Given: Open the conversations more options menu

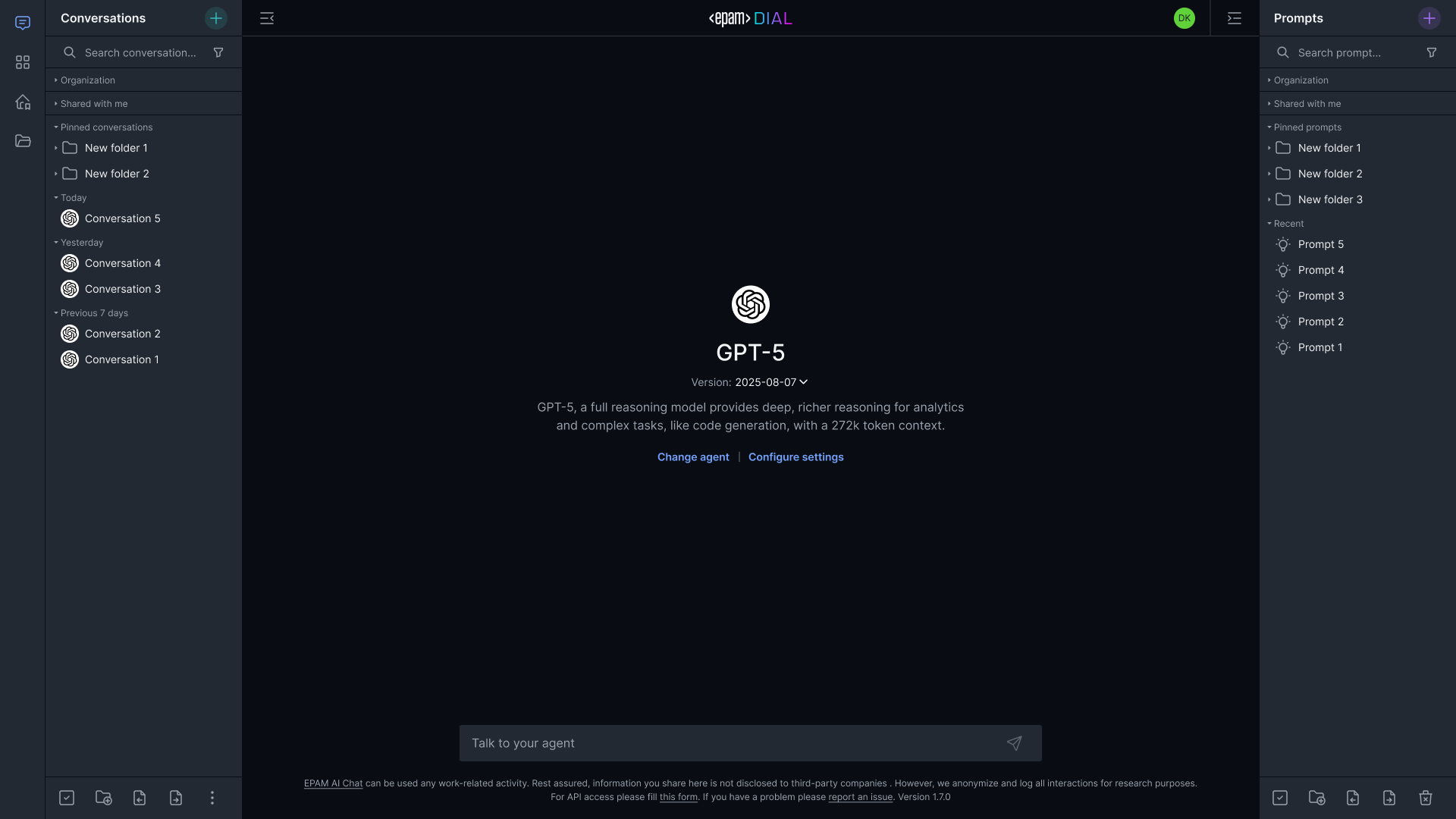Looking at the screenshot, I should tap(212, 798).
